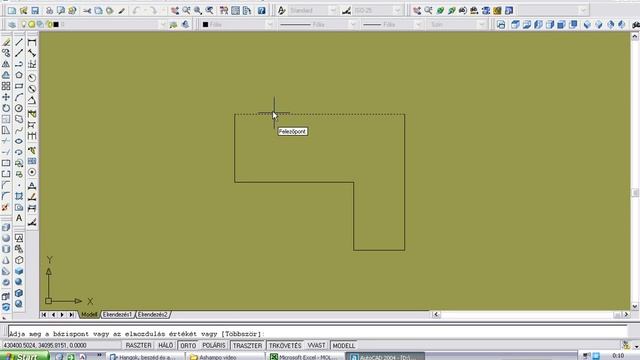Switch to the Modell tab
640x360 pixels.
pyautogui.click(x=89, y=315)
